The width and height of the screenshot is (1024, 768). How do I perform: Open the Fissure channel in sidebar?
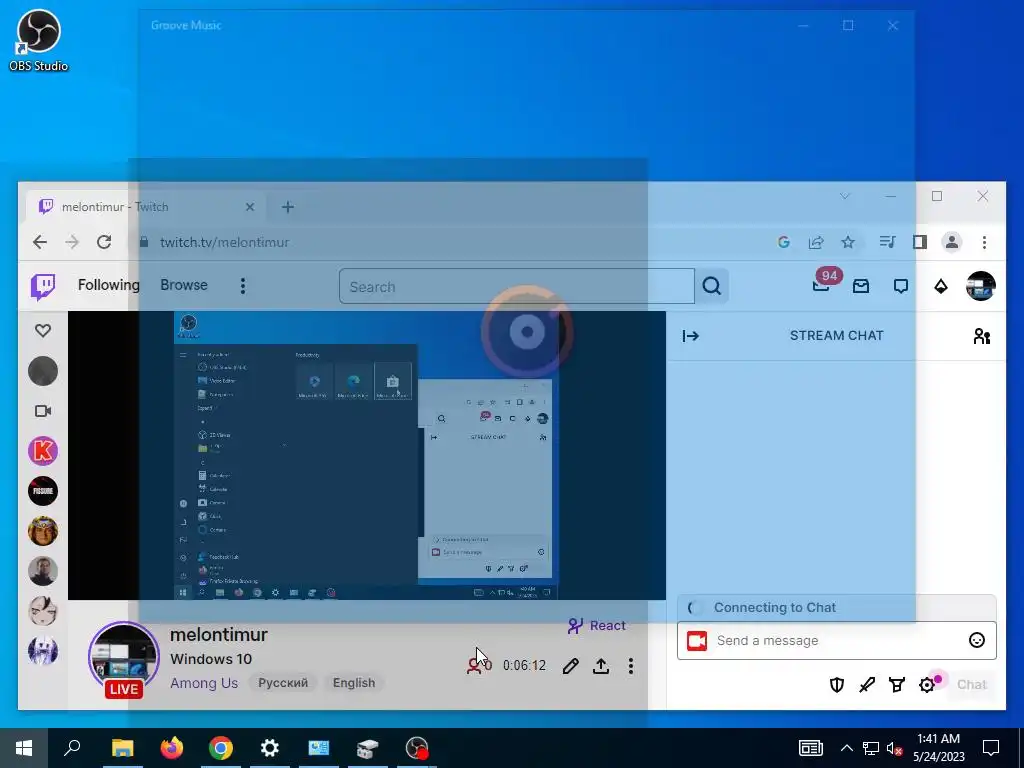(43, 491)
